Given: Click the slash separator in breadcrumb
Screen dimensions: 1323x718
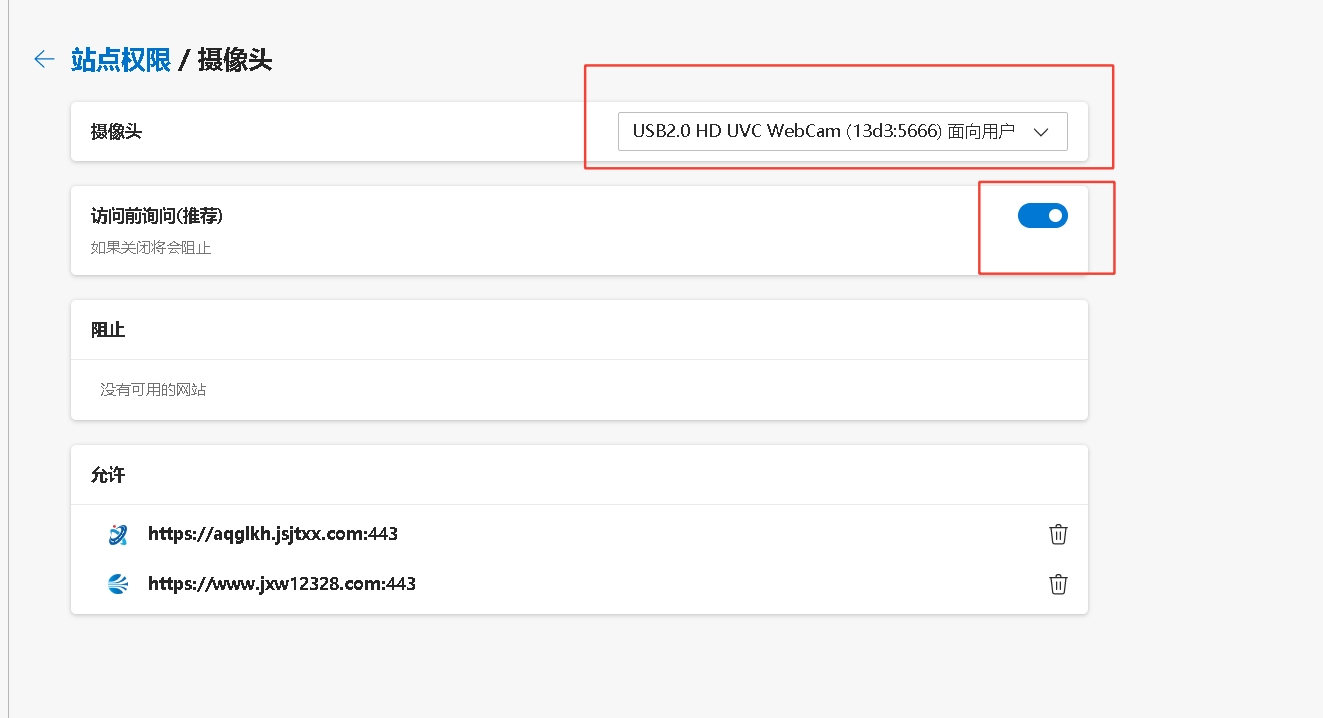Looking at the screenshot, I should (184, 60).
